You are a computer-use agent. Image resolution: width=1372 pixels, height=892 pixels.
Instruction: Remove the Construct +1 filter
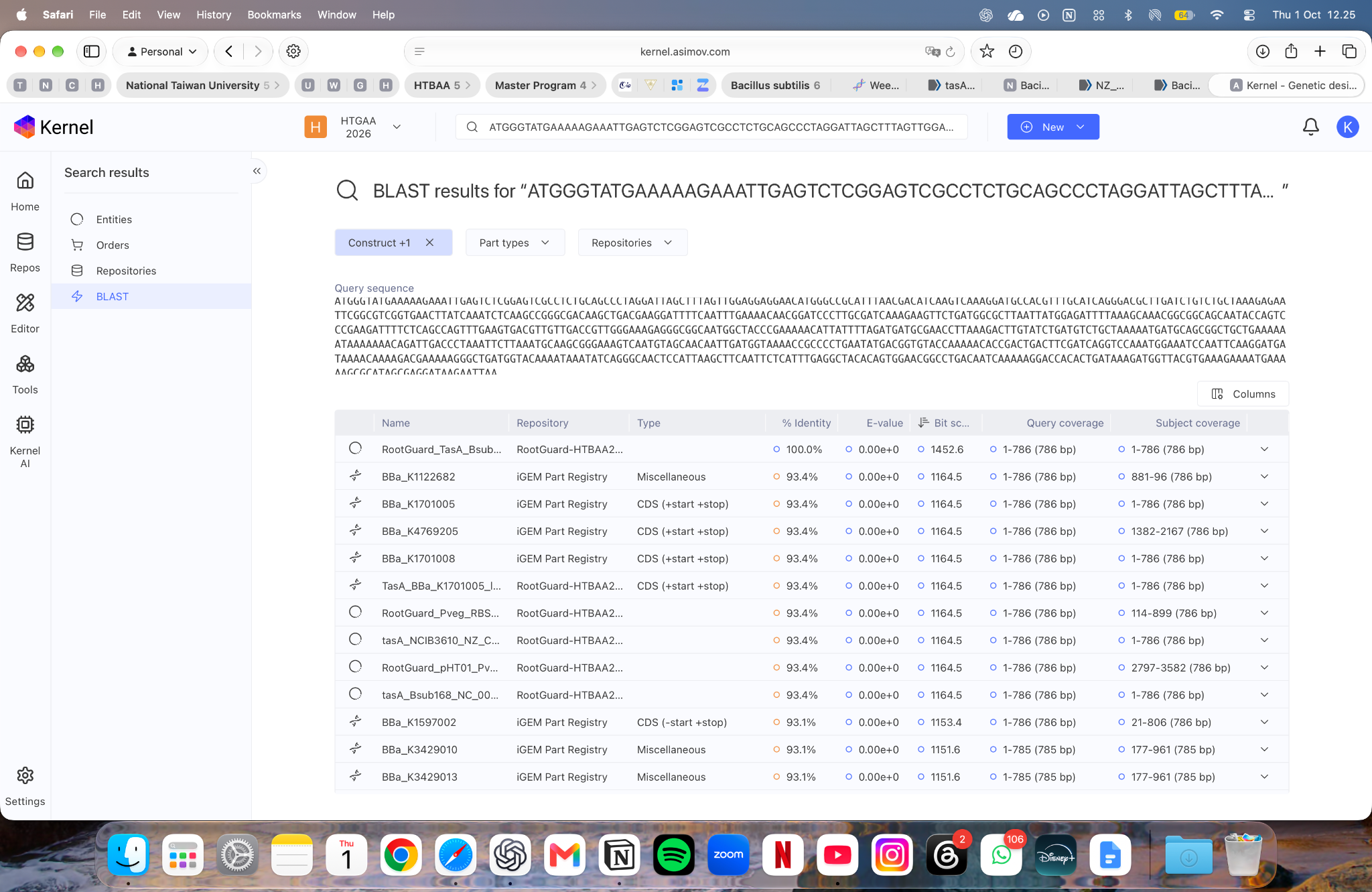[x=429, y=243]
